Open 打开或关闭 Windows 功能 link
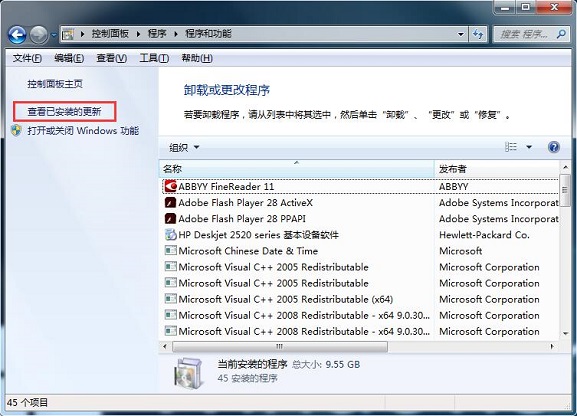 tap(83, 131)
